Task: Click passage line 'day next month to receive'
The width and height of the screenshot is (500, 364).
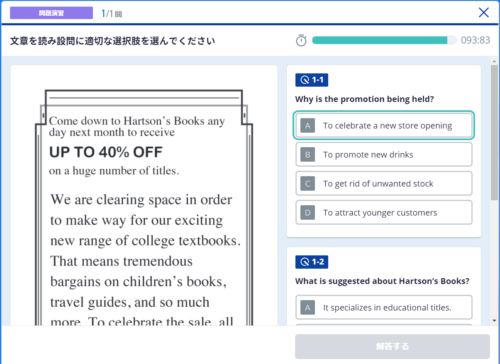Action: pos(112,132)
